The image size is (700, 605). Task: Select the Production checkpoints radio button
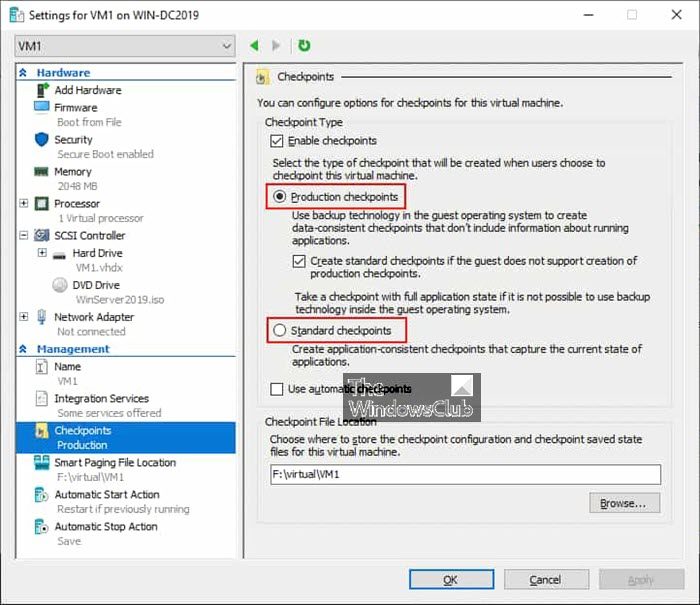pos(279,196)
